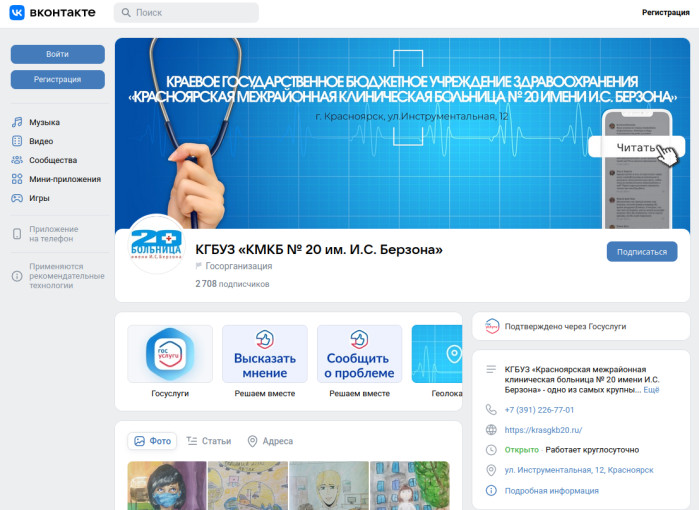This screenshot has width=699, height=510.
Task: Open Музыка via its note icon
Action: pyautogui.click(x=17, y=122)
